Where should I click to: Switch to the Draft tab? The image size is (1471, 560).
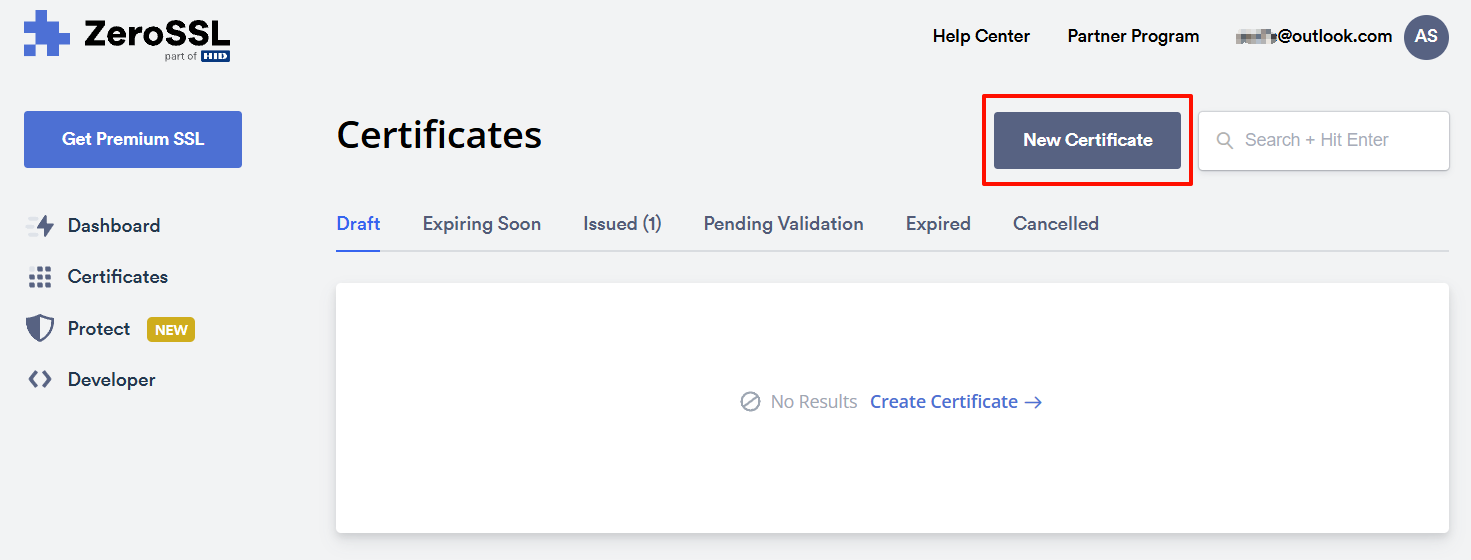tap(358, 224)
